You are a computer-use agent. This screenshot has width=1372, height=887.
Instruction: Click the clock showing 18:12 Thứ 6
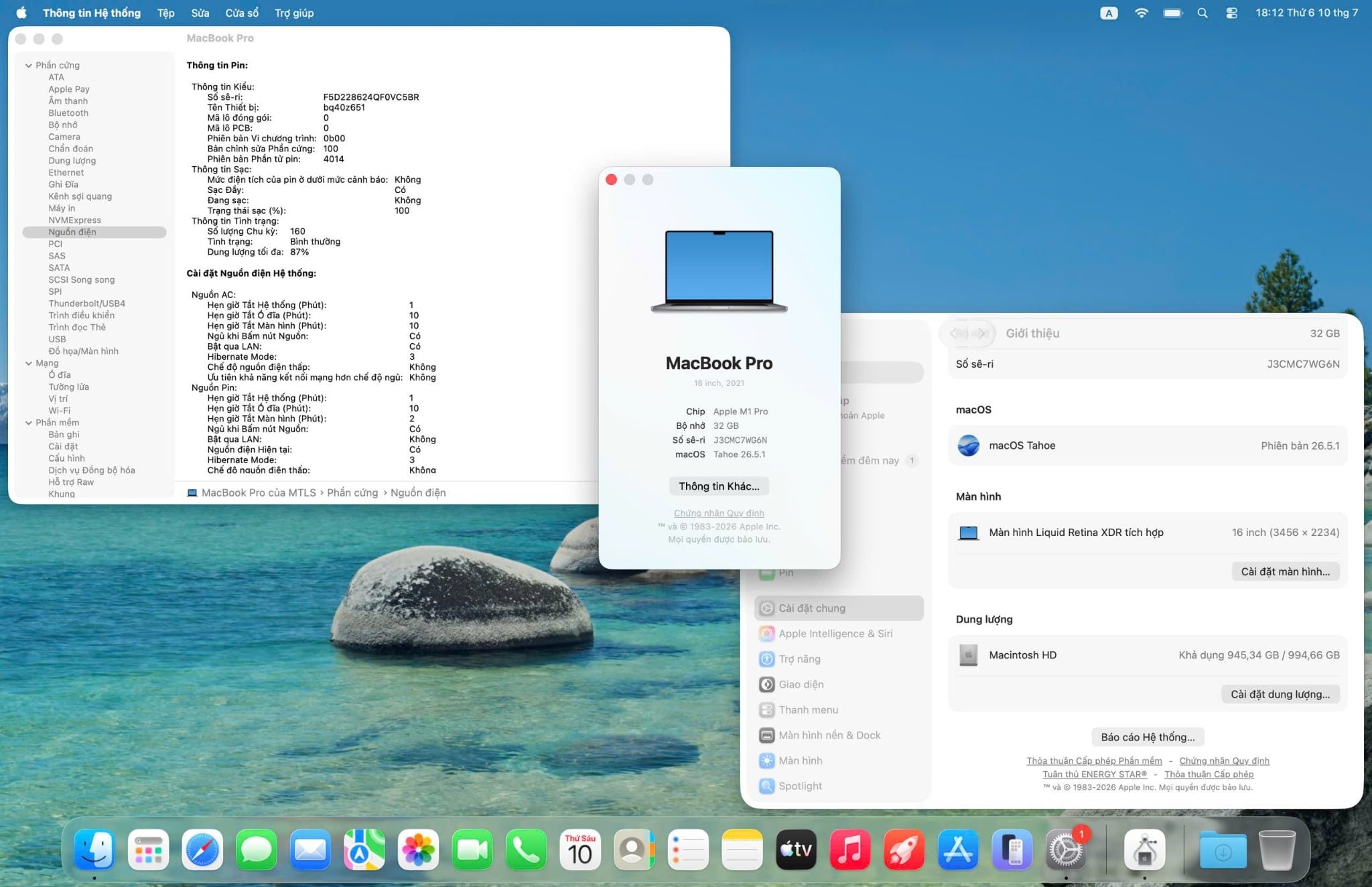click(x=1306, y=13)
